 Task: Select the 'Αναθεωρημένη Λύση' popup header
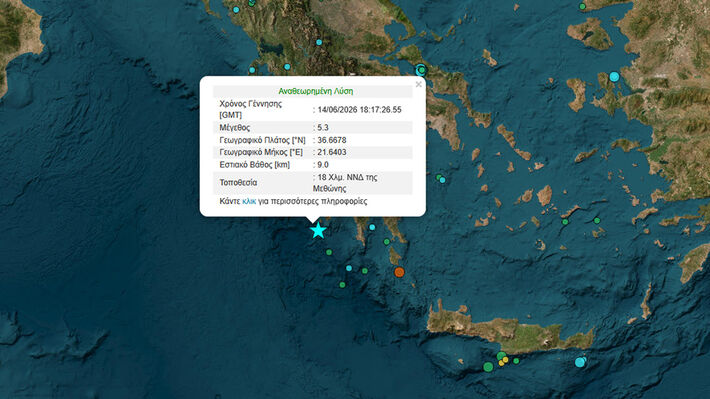(316, 91)
